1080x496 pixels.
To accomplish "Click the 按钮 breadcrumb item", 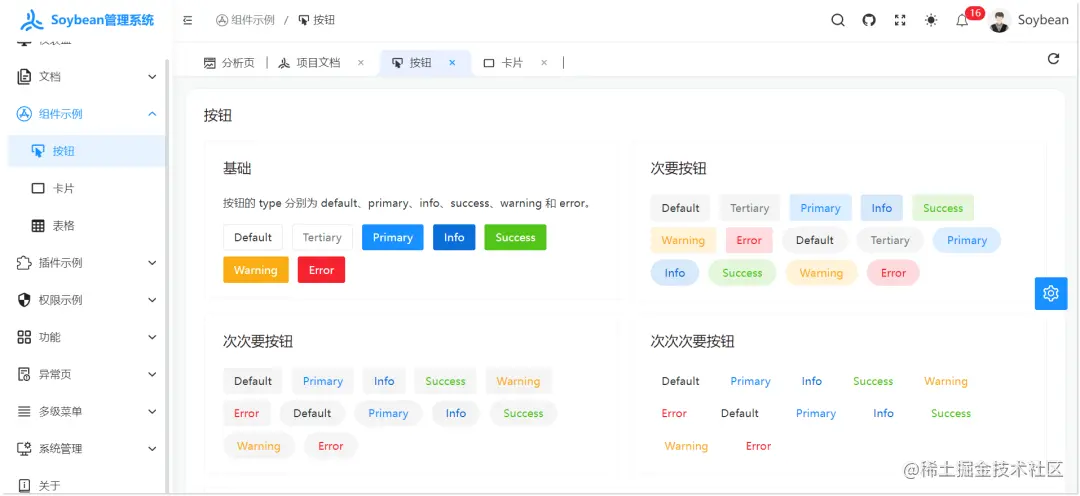I will (317, 21).
